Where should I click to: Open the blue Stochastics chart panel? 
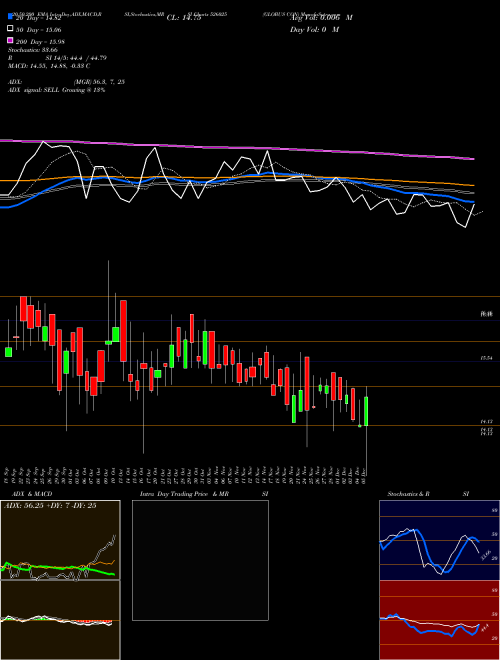coord(439,540)
